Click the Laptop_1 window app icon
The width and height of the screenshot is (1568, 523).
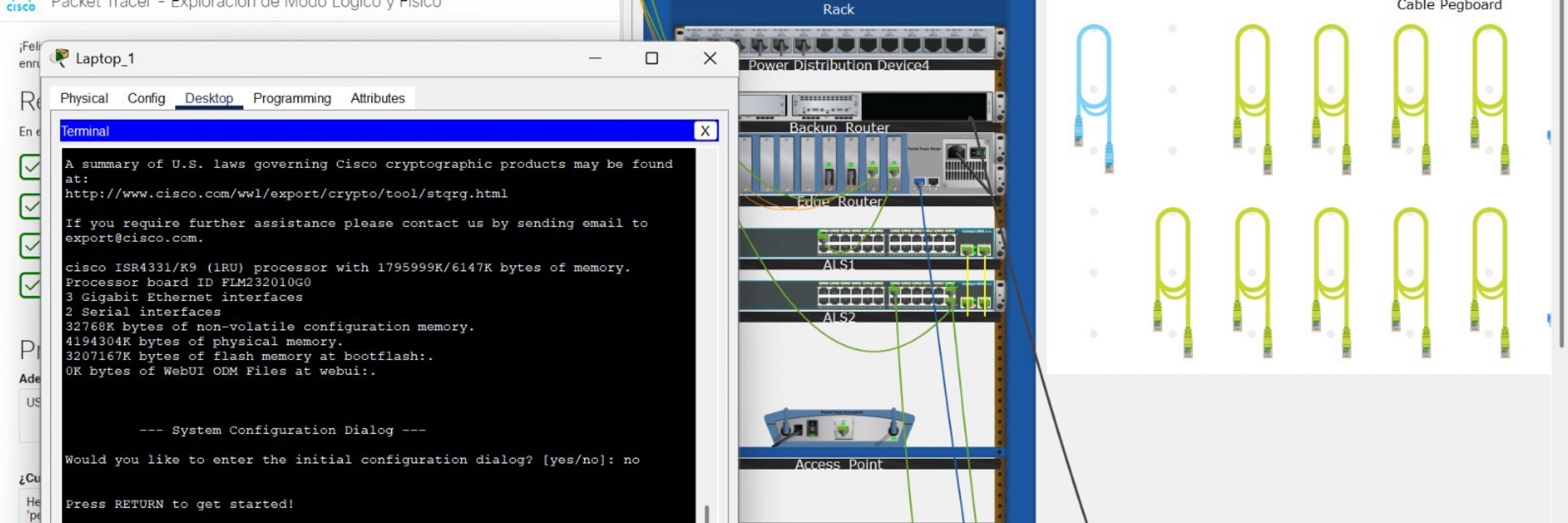point(59,58)
